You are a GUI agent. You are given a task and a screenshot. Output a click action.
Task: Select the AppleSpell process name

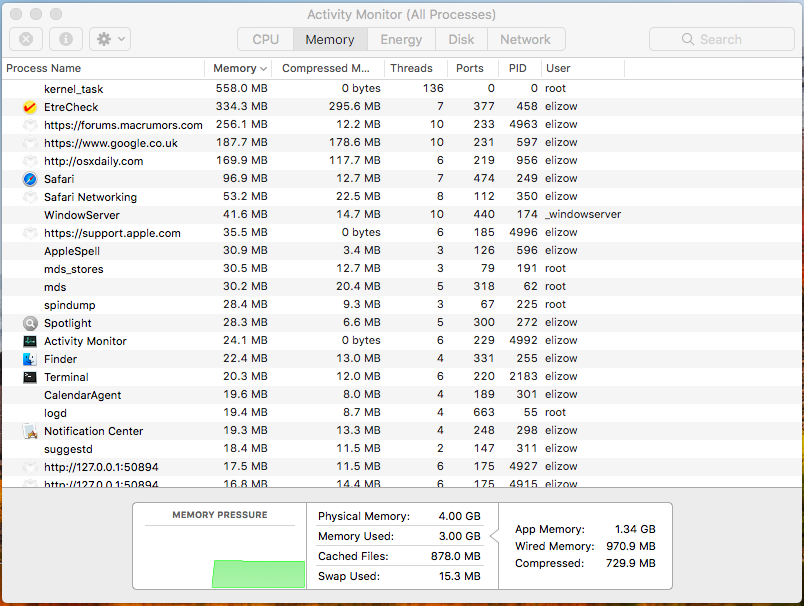(72, 251)
